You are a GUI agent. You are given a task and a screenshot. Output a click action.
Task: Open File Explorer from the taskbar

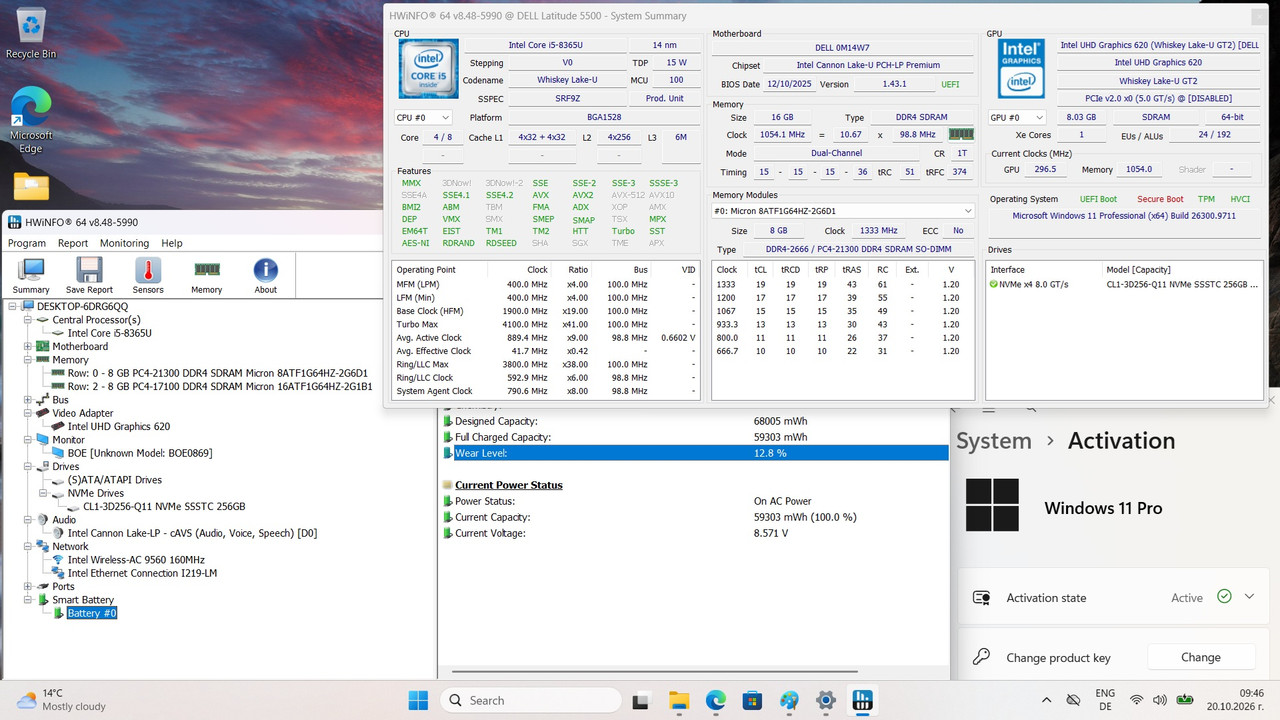pos(679,700)
